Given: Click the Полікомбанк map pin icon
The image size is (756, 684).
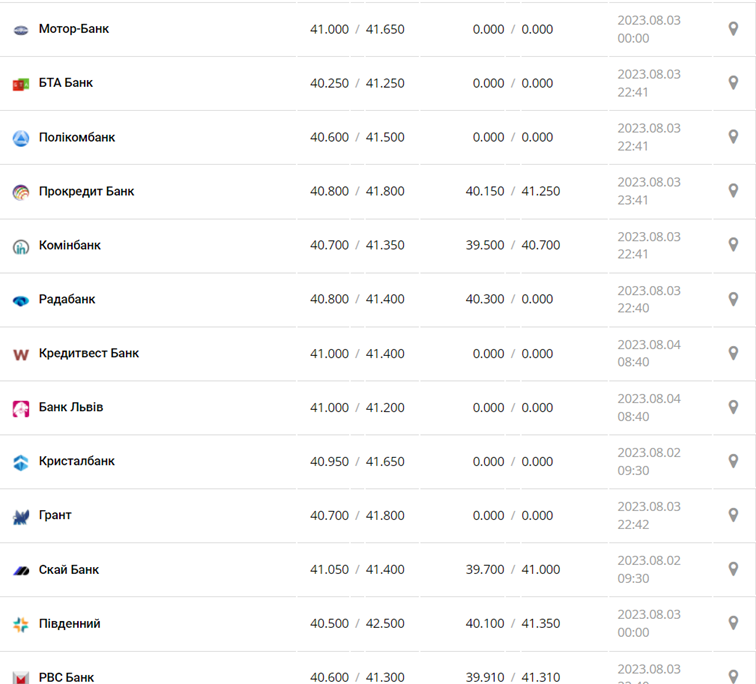Looking at the screenshot, I should [733, 137].
